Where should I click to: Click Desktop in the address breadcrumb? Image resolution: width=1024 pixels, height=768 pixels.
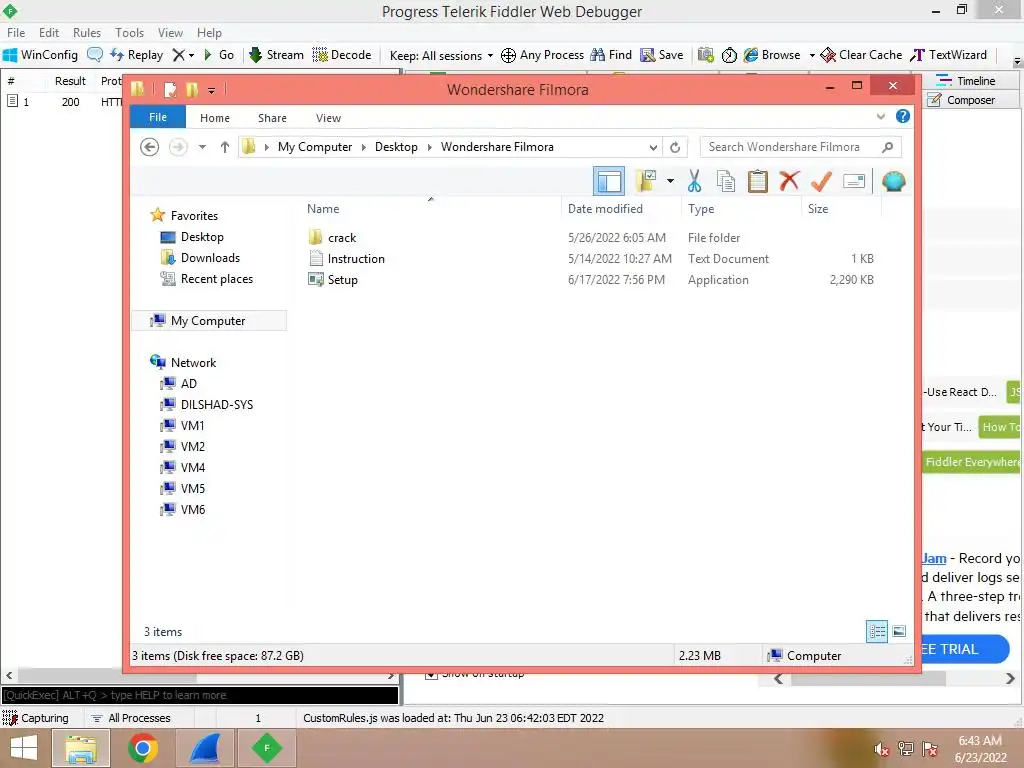tap(396, 147)
